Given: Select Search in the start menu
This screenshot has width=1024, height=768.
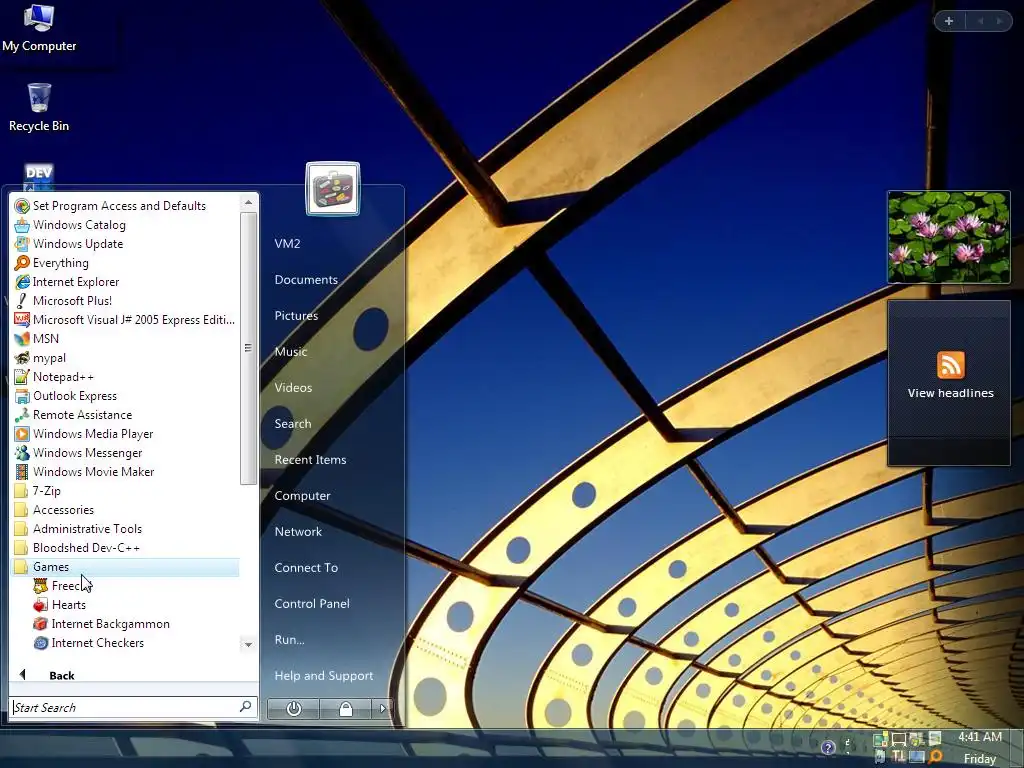Looking at the screenshot, I should coord(293,423).
